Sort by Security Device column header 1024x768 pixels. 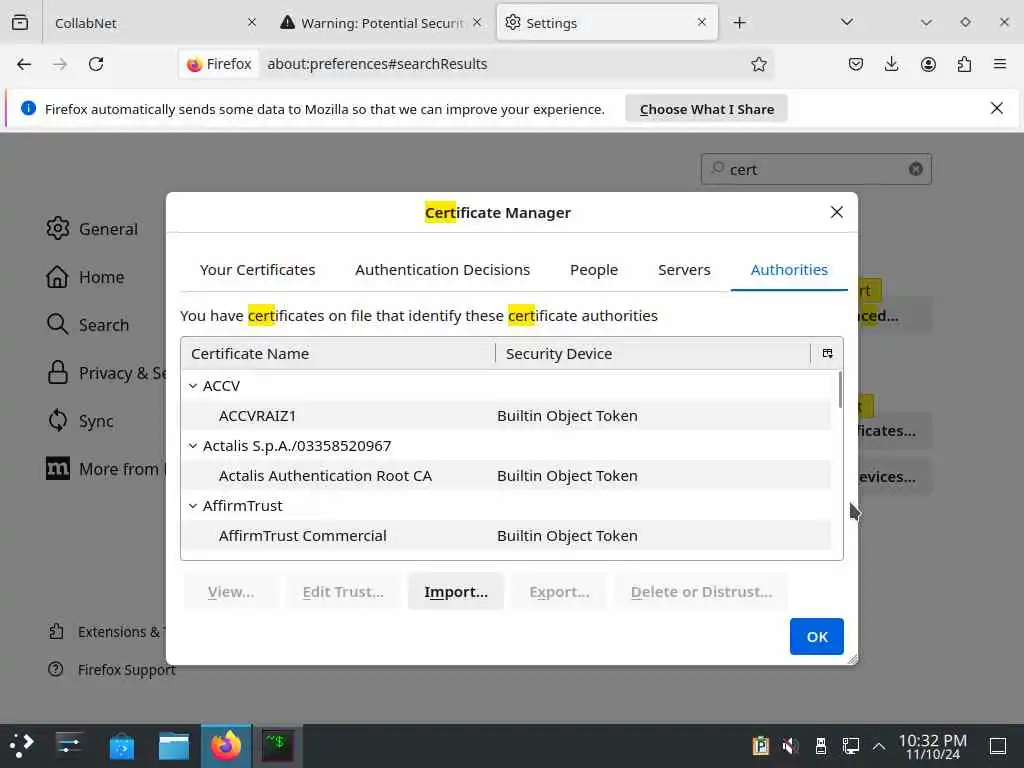[652, 353]
